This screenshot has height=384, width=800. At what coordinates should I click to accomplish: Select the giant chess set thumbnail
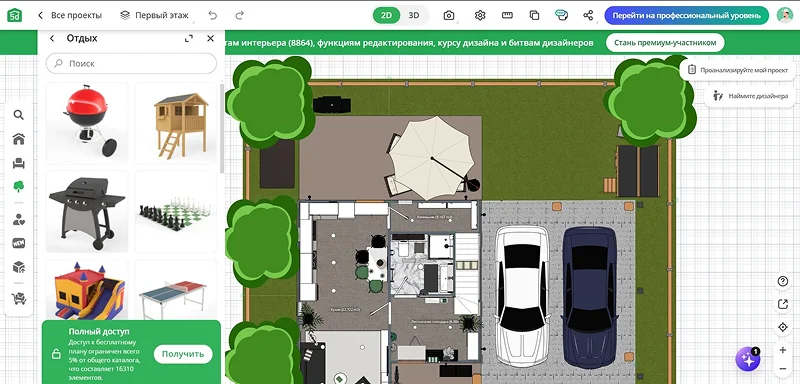pos(176,212)
